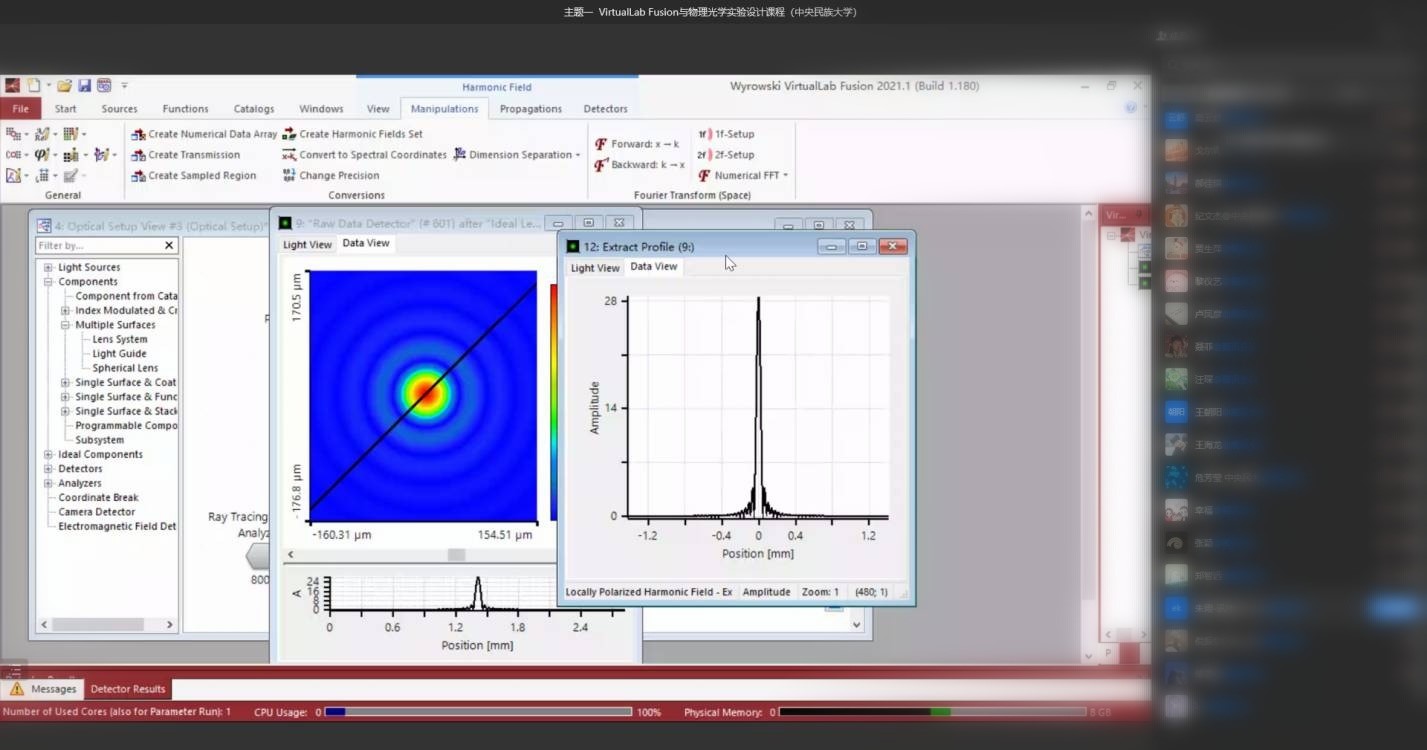This screenshot has width=1427, height=750.
Task: Expand the Light Sources tree node
Action: coord(48,268)
